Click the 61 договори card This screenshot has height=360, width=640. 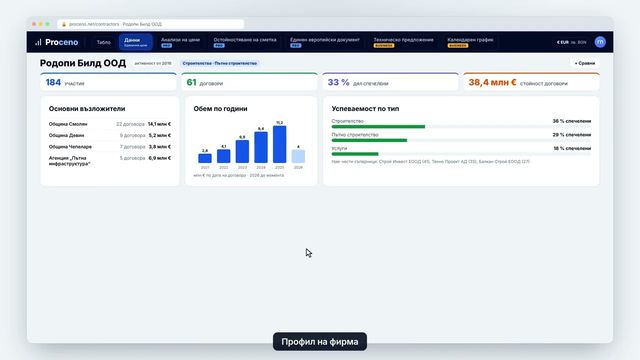[249, 82]
